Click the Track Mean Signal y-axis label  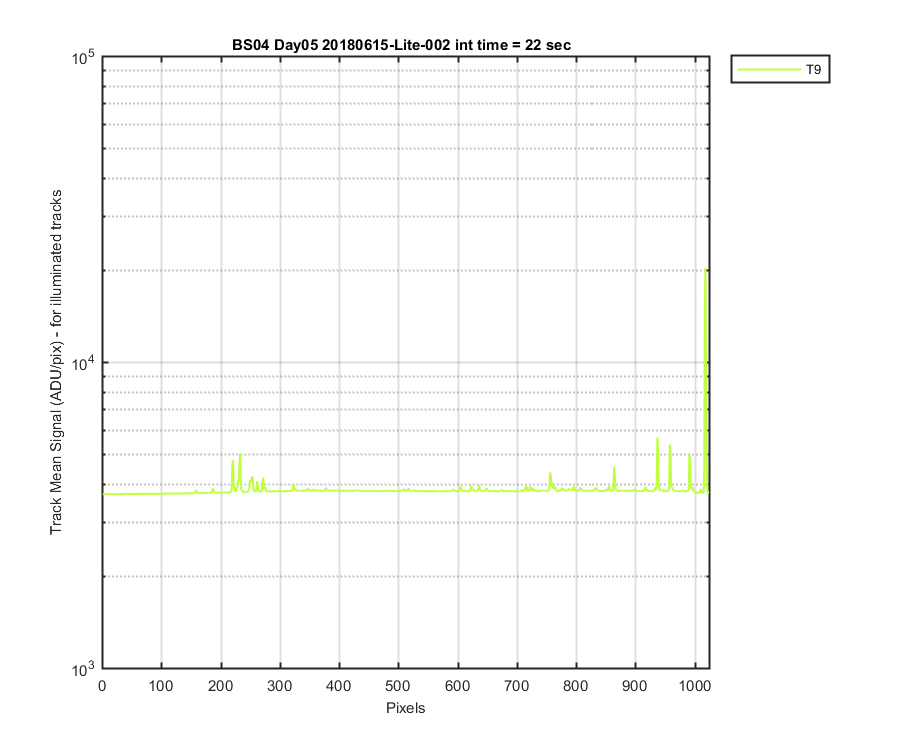pyautogui.click(x=56, y=362)
